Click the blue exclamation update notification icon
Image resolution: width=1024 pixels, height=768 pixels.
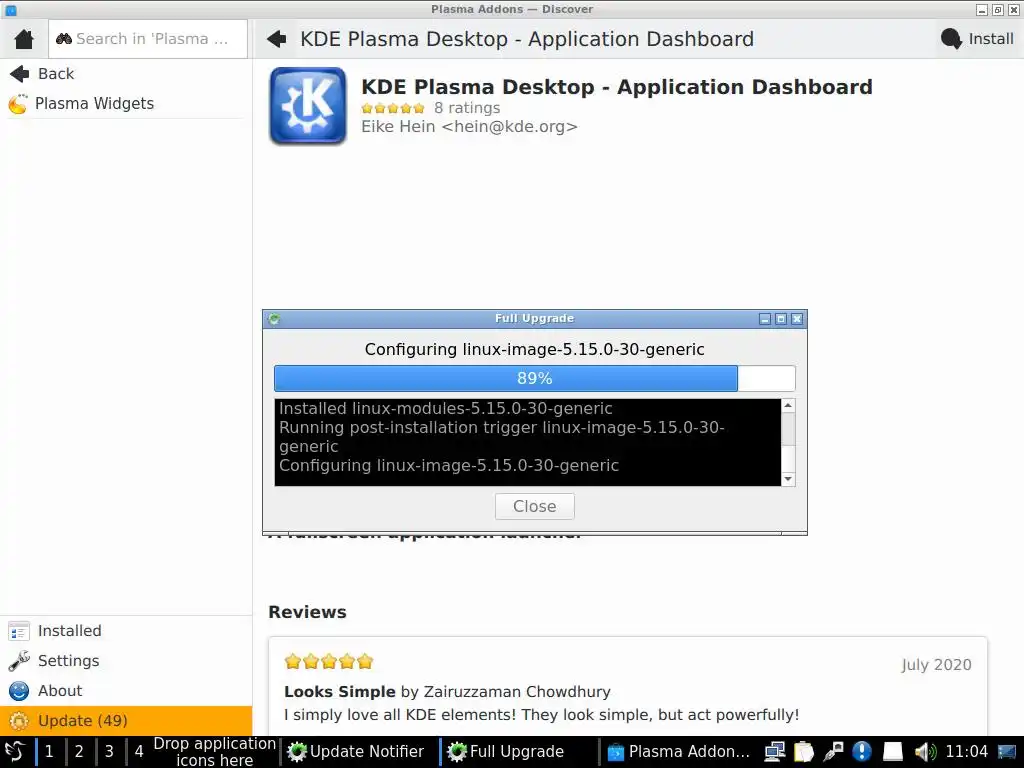862,752
